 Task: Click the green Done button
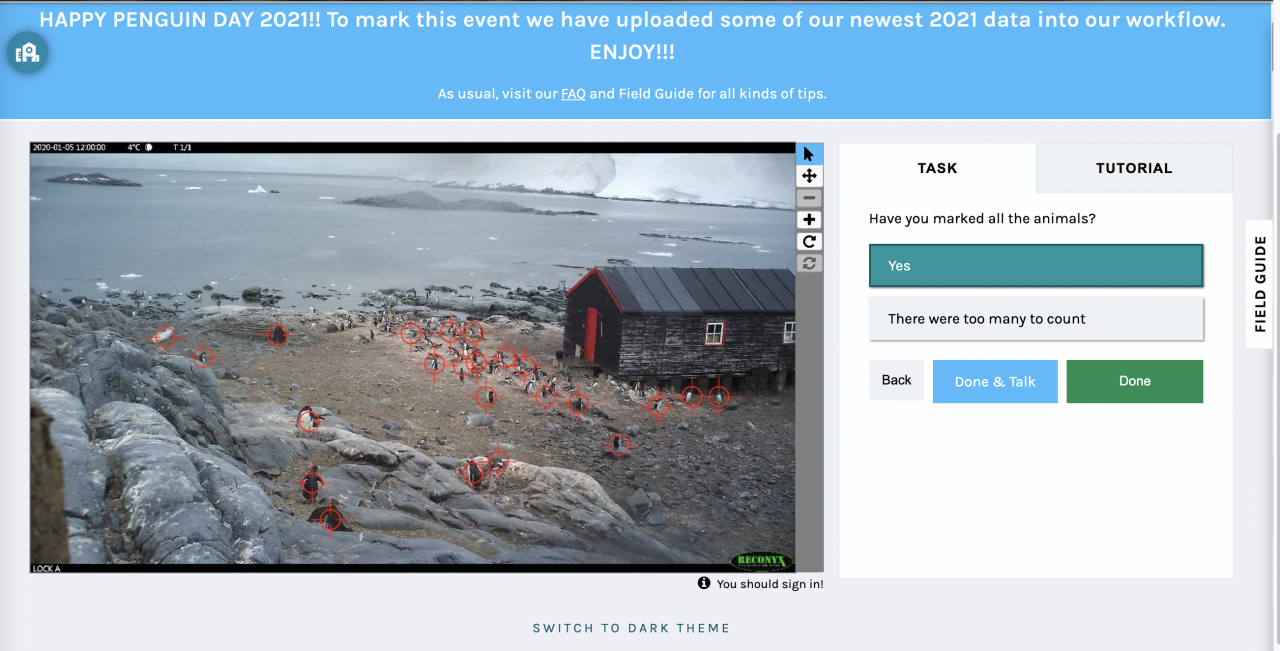pyautogui.click(x=1135, y=381)
